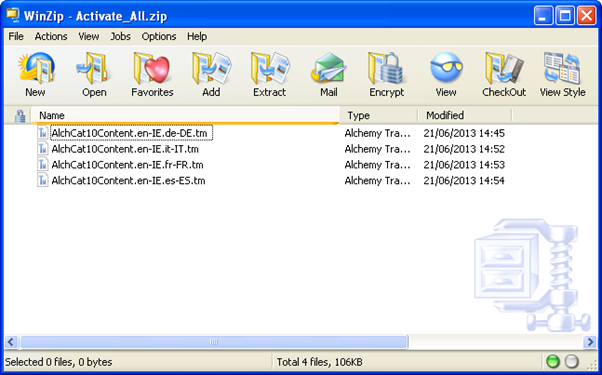
Task: Select AlchCat10Content.en-IE.de-DE.tm file
Action: pyautogui.click(x=129, y=133)
